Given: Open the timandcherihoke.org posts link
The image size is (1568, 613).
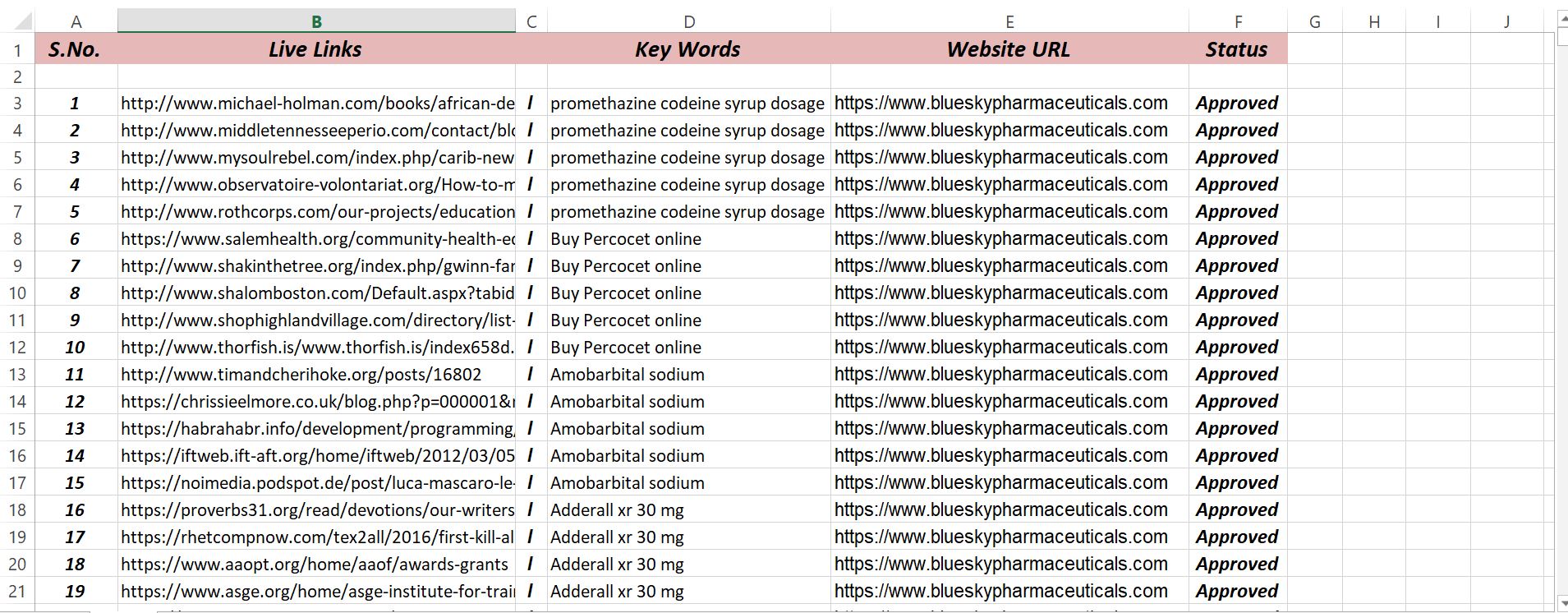Looking at the screenshot, I should click(301, 375).
